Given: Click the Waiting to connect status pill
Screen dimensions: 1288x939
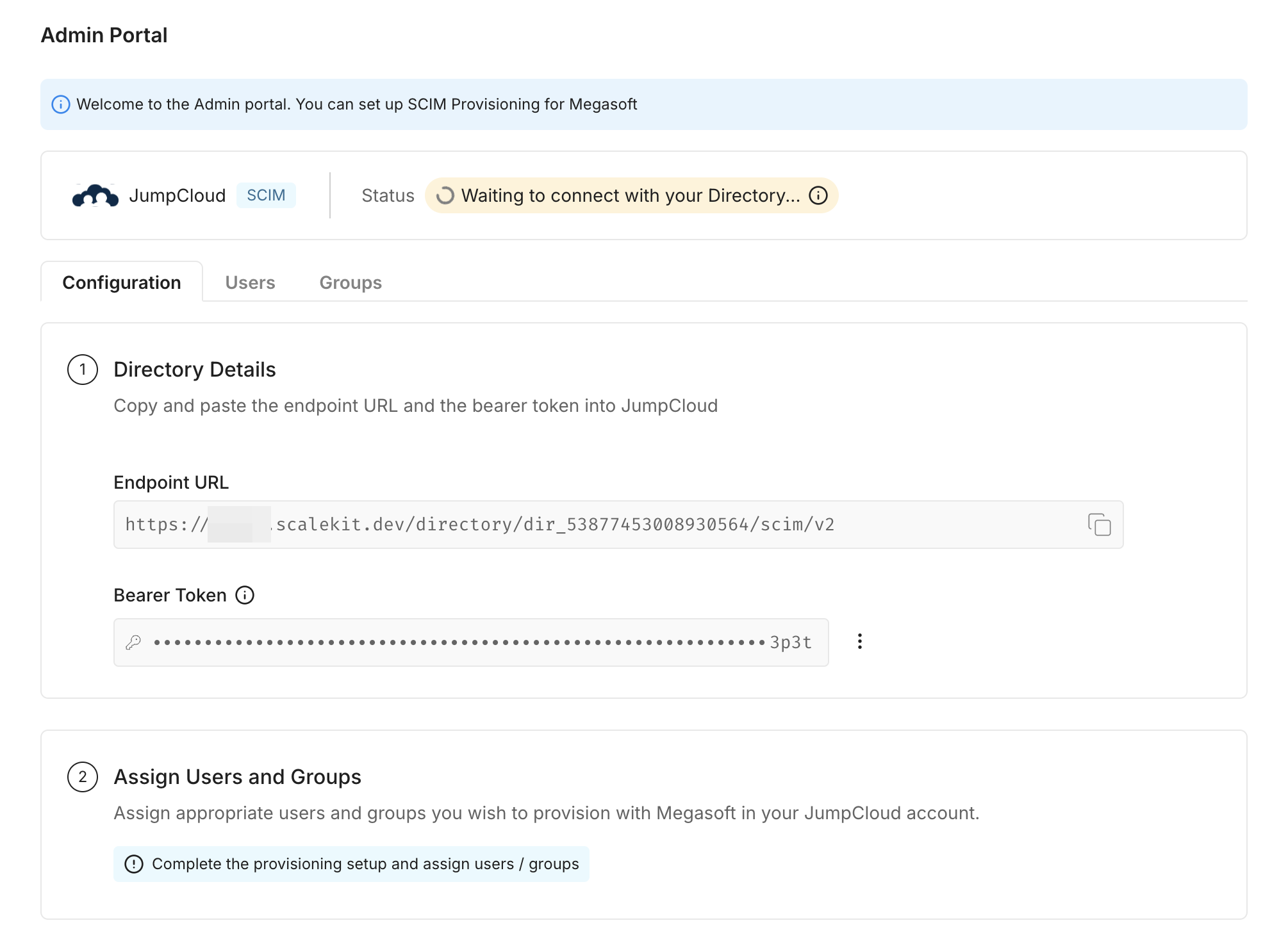Looking at the screenshot, I should tap(631, 195).
